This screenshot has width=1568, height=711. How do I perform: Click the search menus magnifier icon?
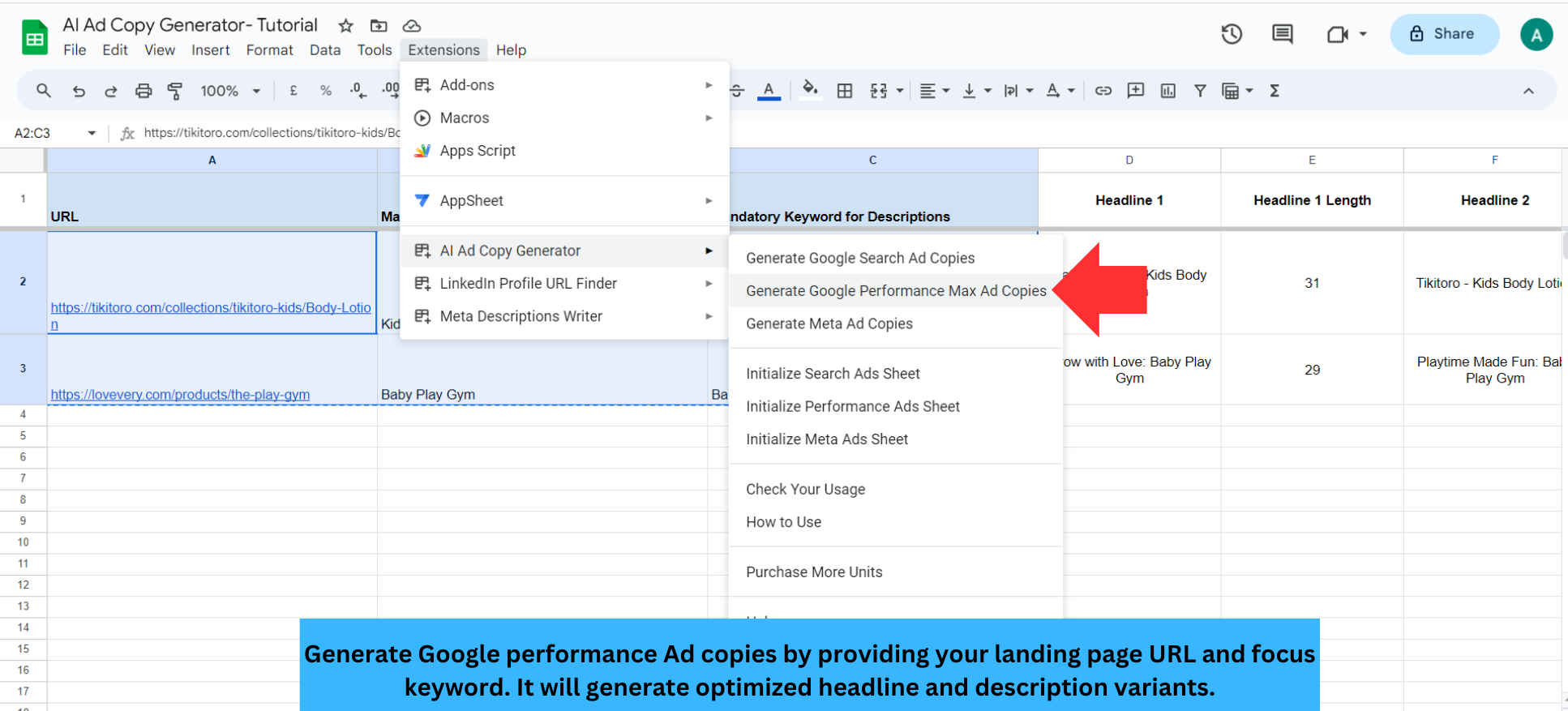44,91
